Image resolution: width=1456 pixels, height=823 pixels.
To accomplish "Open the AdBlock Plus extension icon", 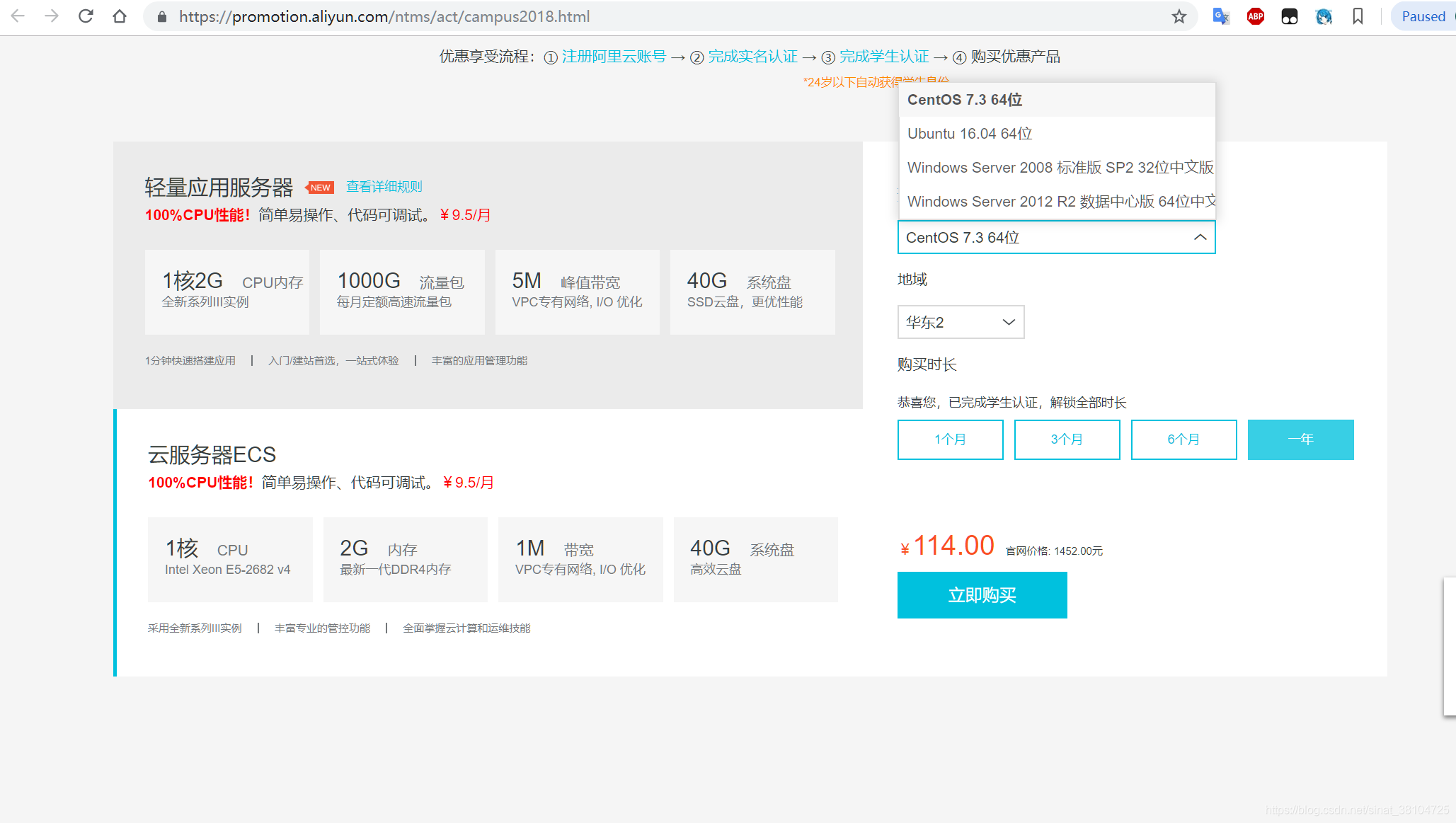I will point(1256,16).
